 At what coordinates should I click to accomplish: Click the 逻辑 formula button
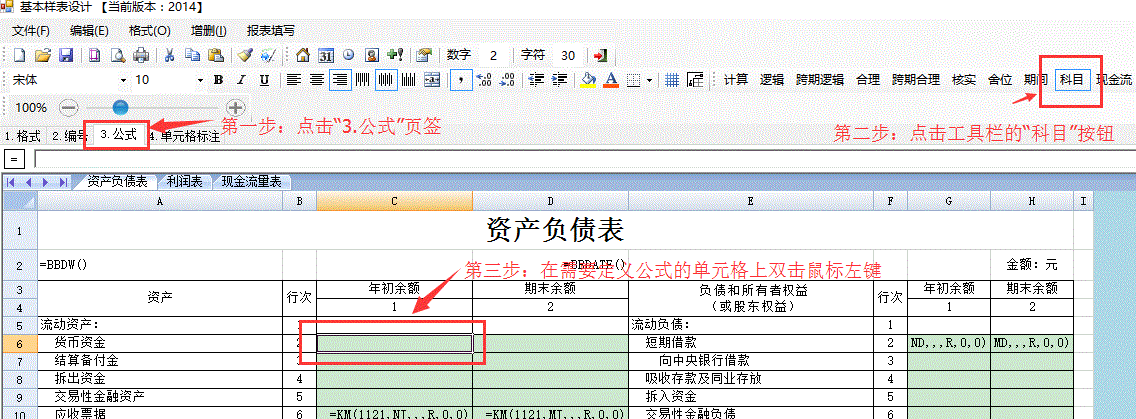[x=772, y=80]
